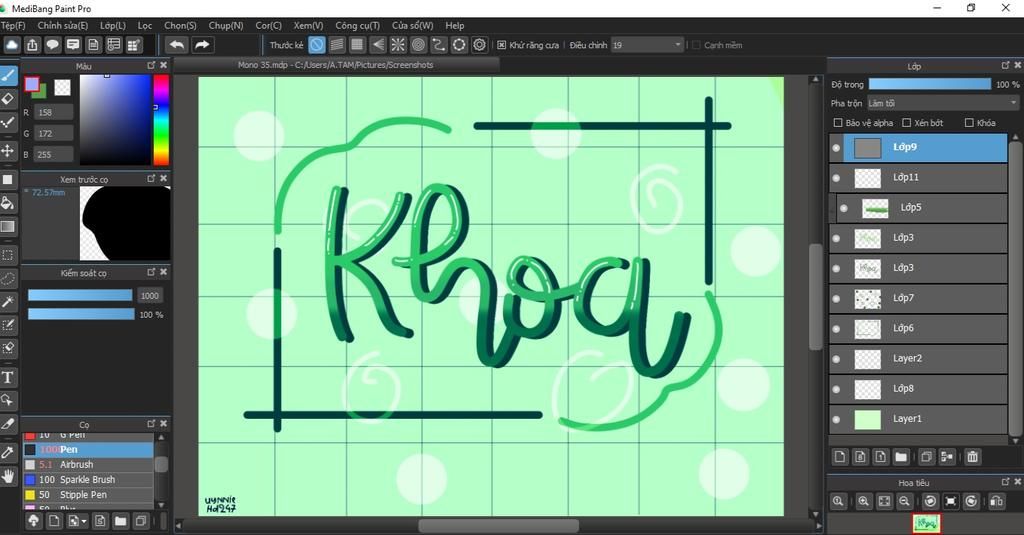Duplicate the current layer
Viewport: 1024px width, 535px height.
click(x=926, y=457)
